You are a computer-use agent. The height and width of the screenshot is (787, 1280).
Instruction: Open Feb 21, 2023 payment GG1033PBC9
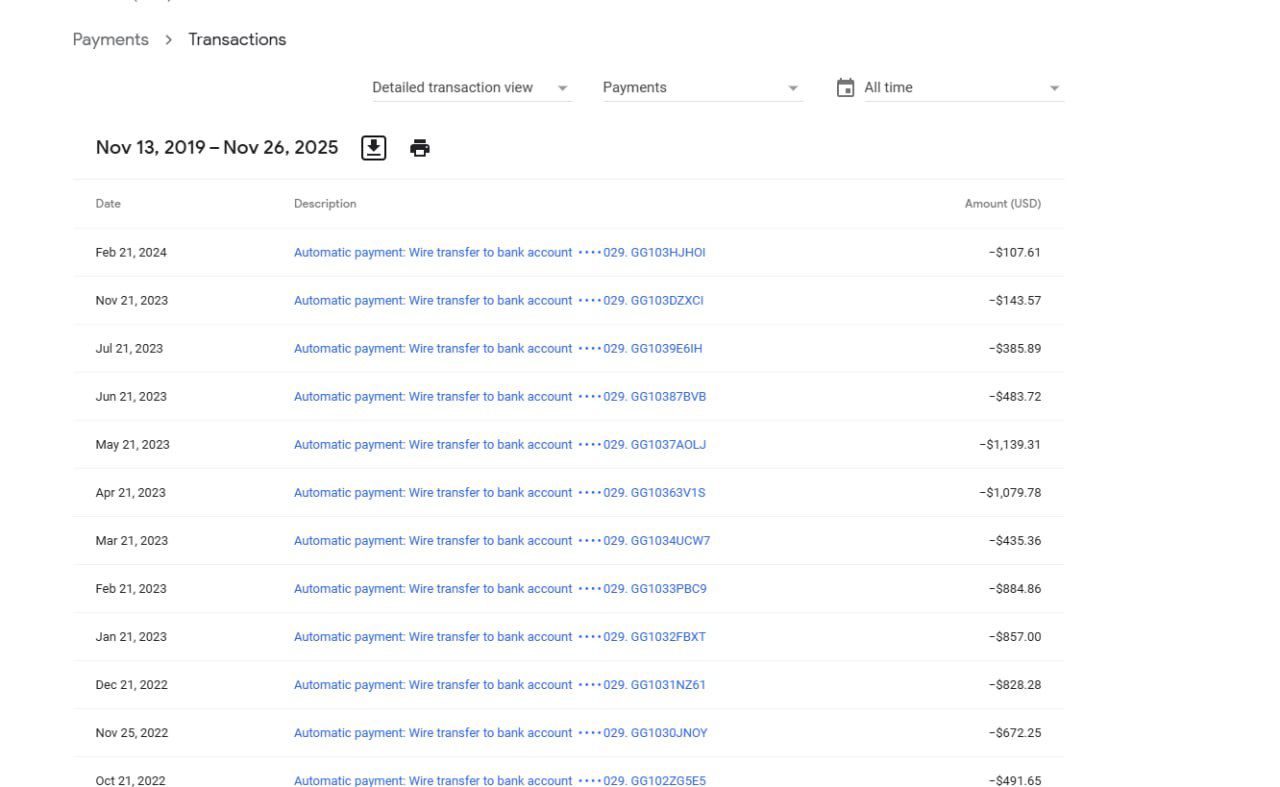point(499,589)
